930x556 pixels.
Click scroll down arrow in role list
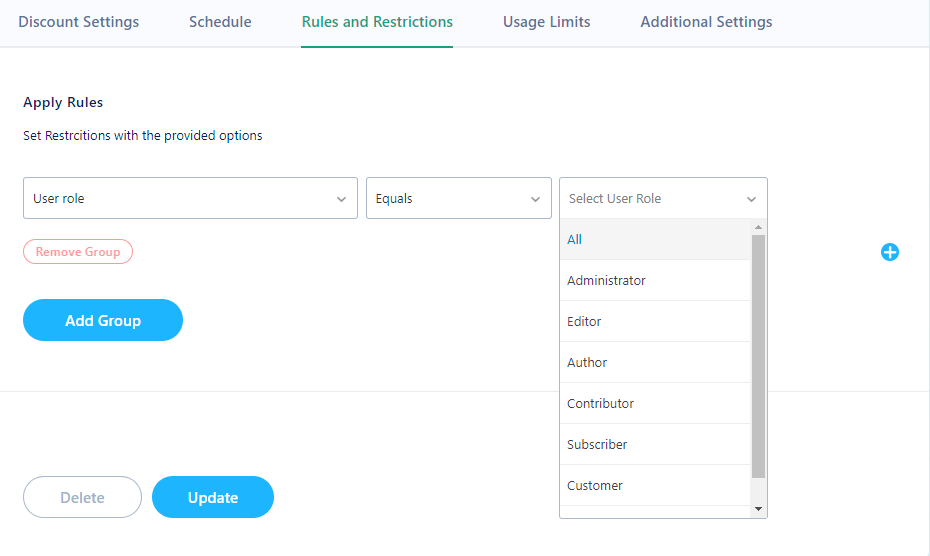(x=758, y=509)
